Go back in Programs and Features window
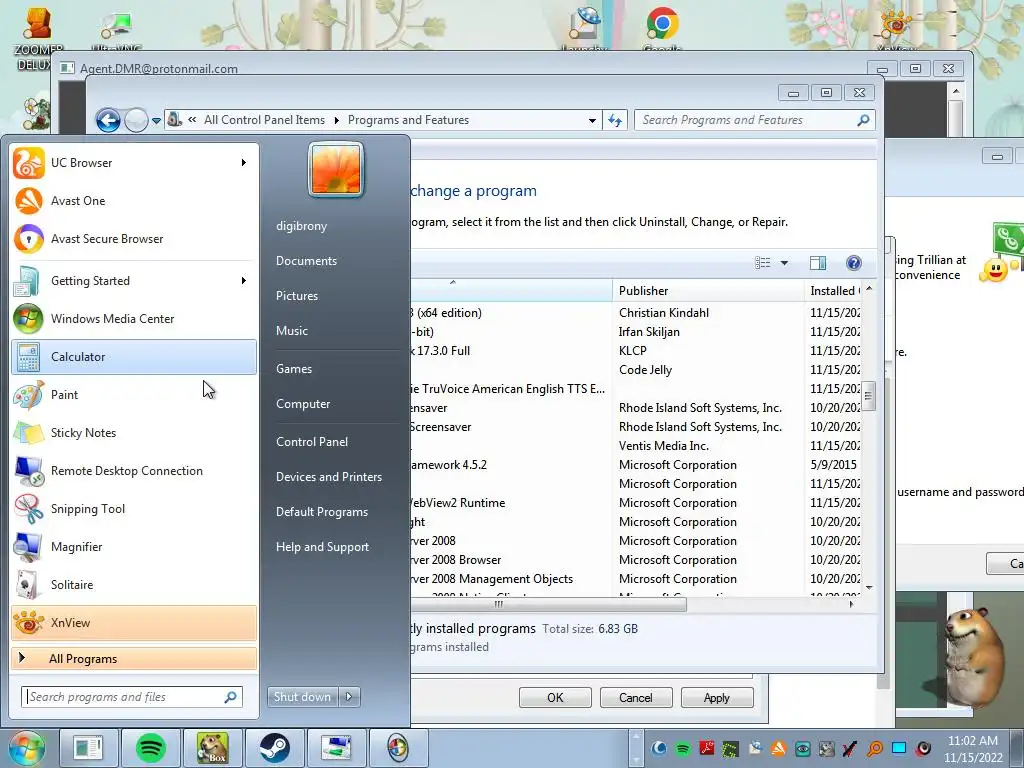 point(108,120)
